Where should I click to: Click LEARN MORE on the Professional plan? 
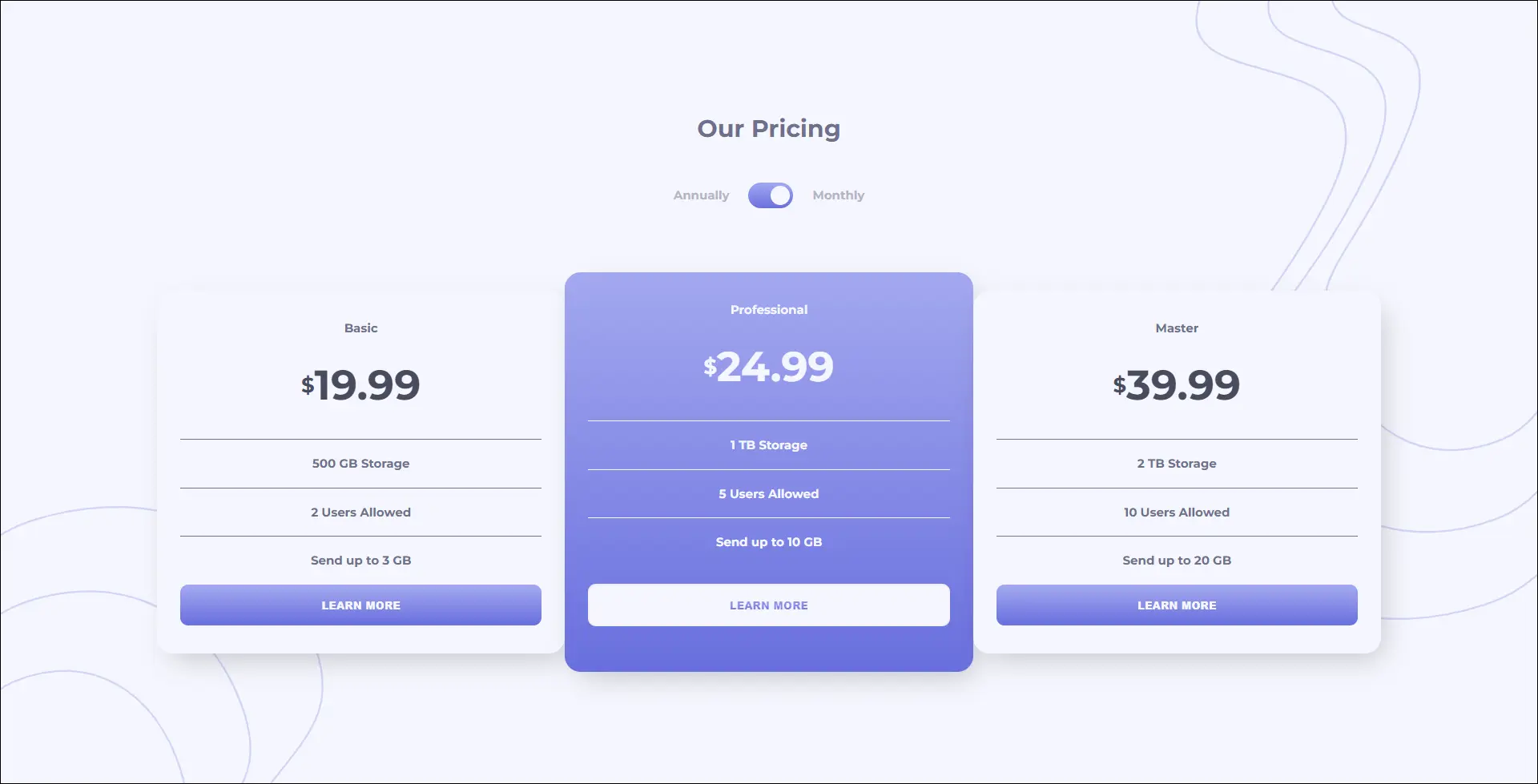(x=768, y=605)
